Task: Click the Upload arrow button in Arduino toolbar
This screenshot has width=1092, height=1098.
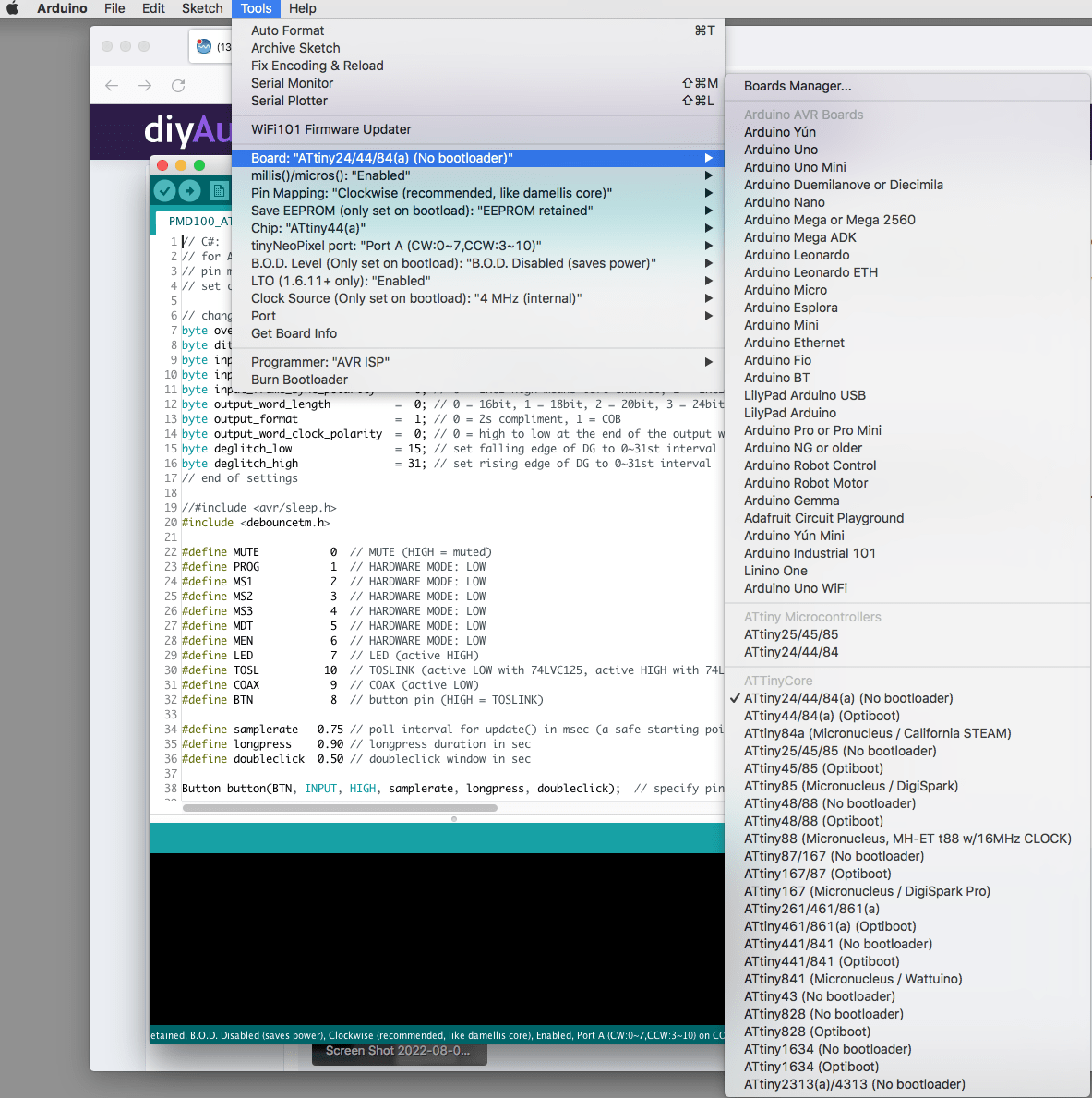Action: point(190,190)
